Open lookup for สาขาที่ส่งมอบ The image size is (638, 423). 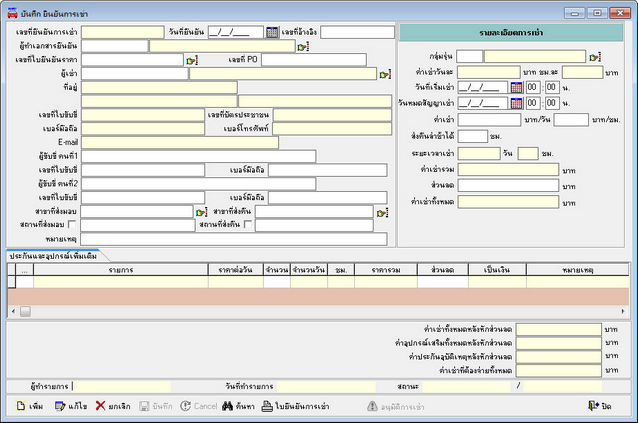click(201, 212)
